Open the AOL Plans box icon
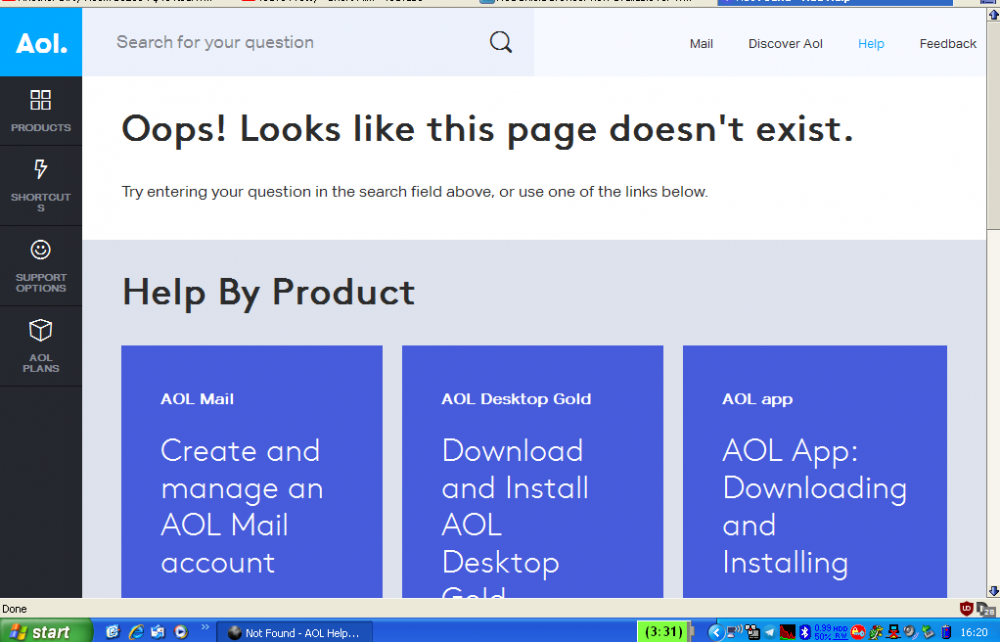The width and height of the screenshot is (1000, 642). coord(41,330)
